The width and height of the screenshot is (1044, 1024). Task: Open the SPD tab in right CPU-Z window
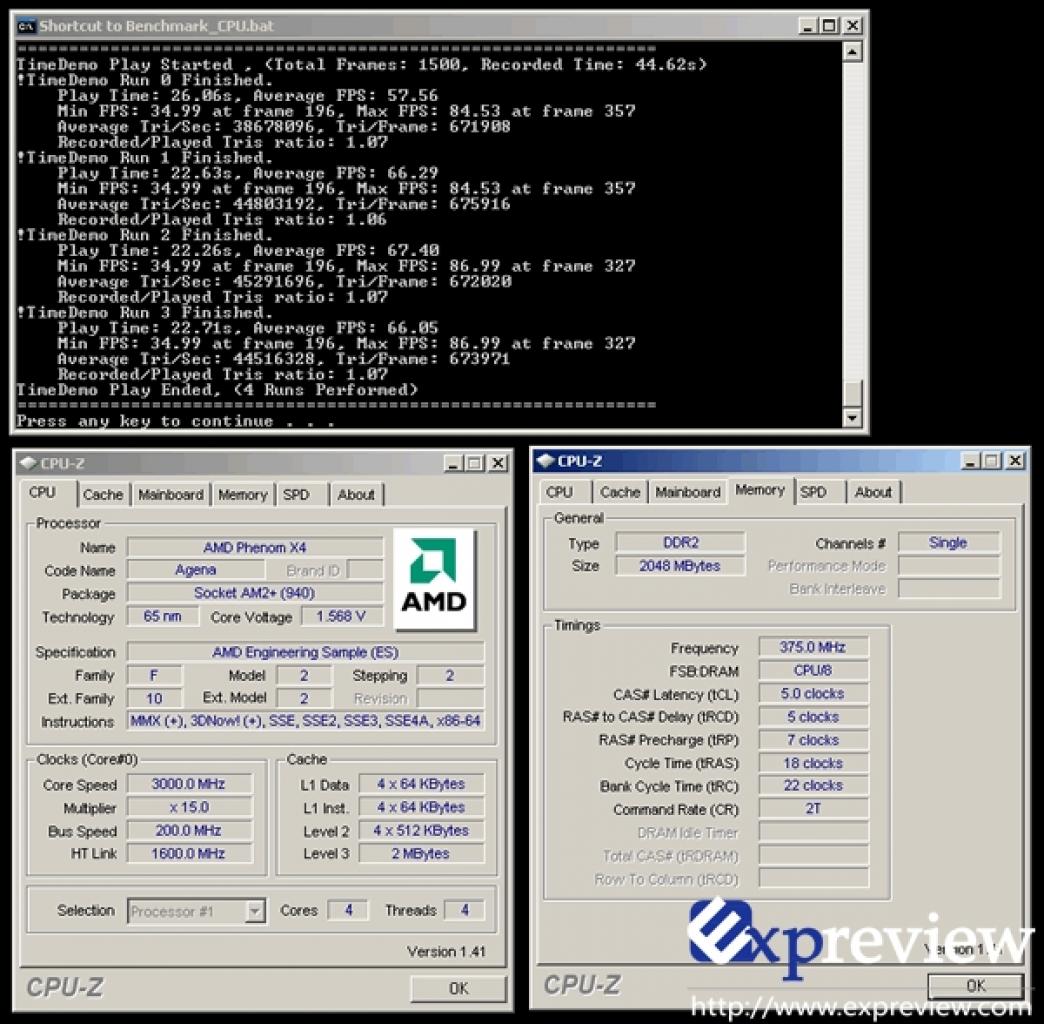813,492
